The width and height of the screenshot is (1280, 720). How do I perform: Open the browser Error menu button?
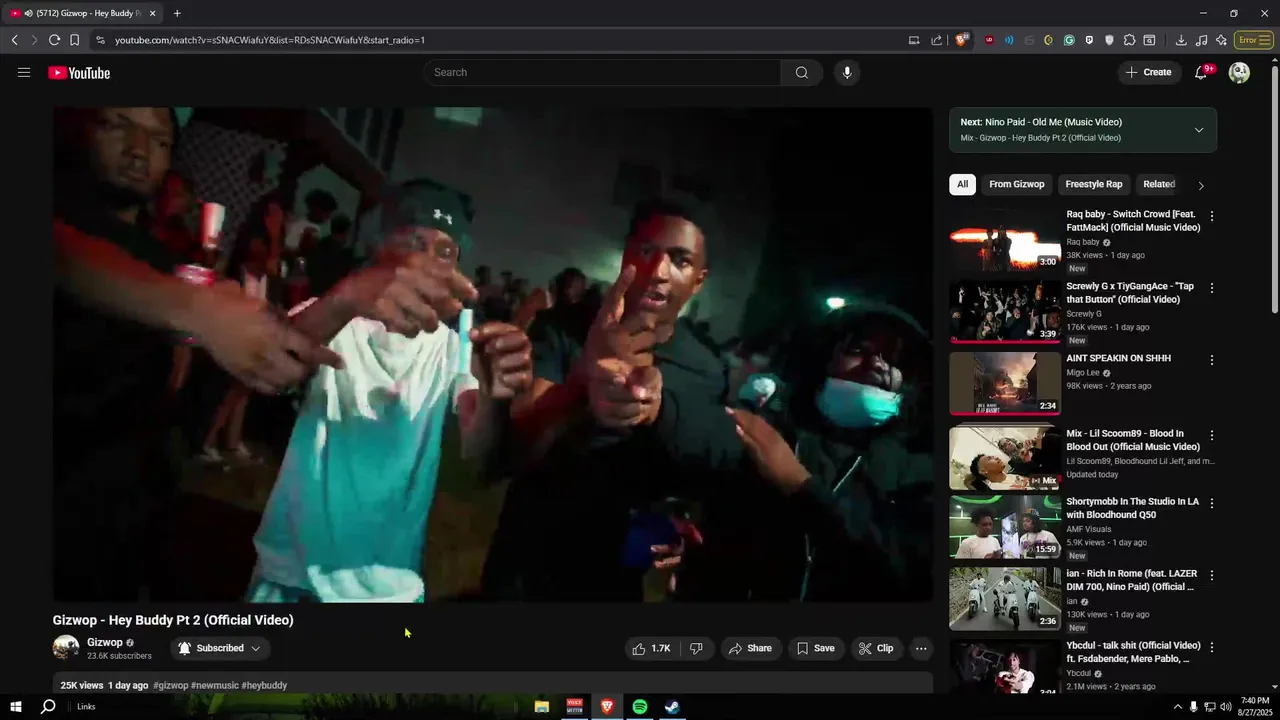click(x=1253, y=40)
